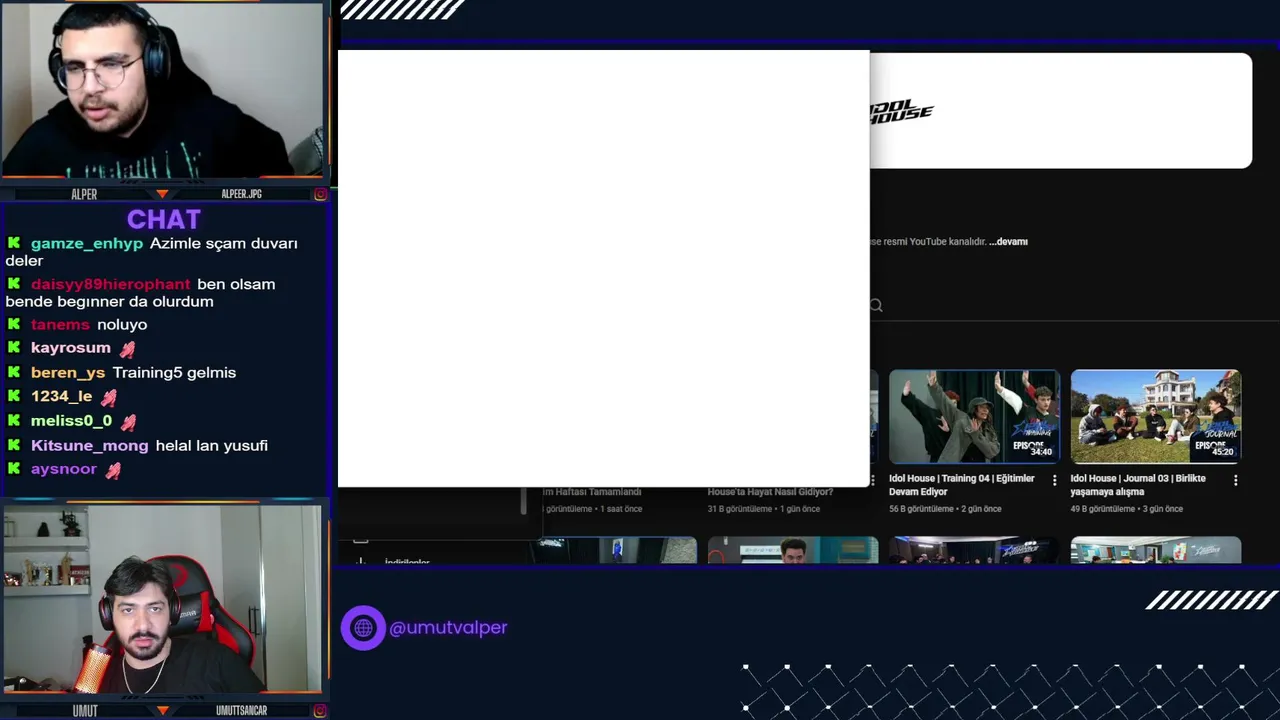1280x720 pixels.
Task: Click username tanems in chat
Action: tap(60, 324)
